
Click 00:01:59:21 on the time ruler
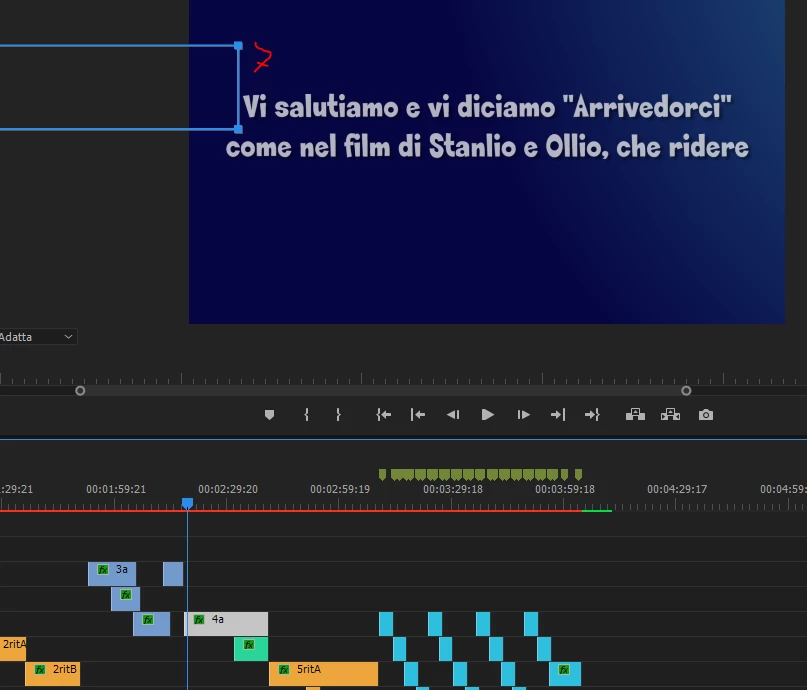[x=116, y=489]
